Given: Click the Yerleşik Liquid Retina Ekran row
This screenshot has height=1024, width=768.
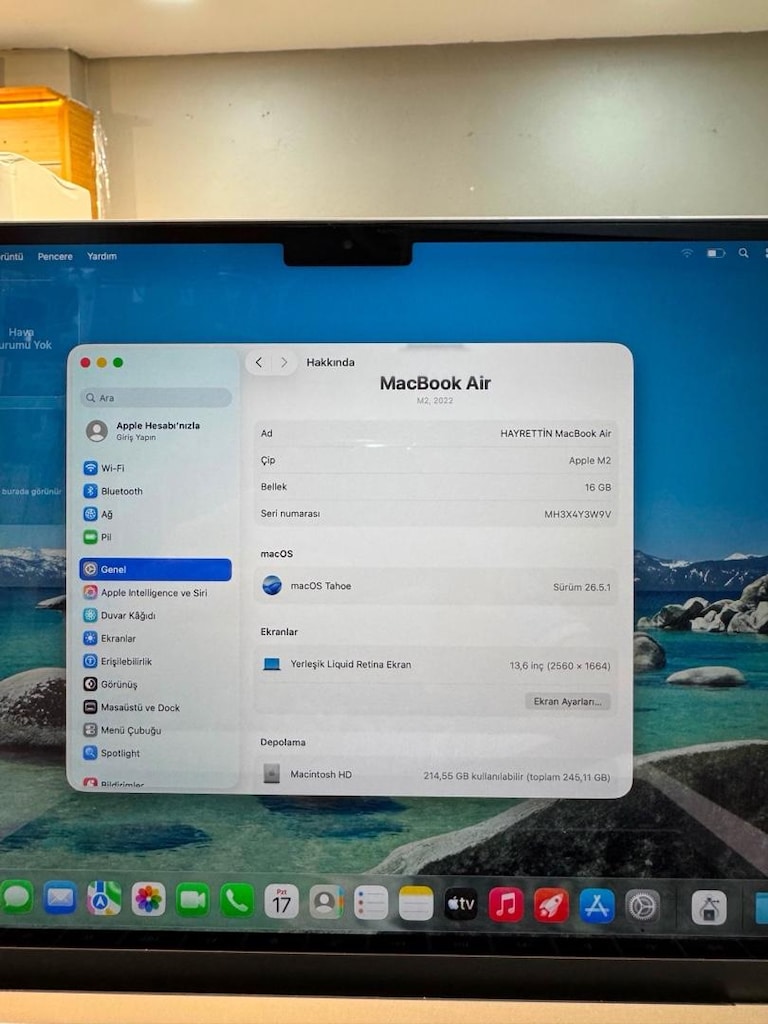Looking at the screenshot, I should (x=436, y=665).
